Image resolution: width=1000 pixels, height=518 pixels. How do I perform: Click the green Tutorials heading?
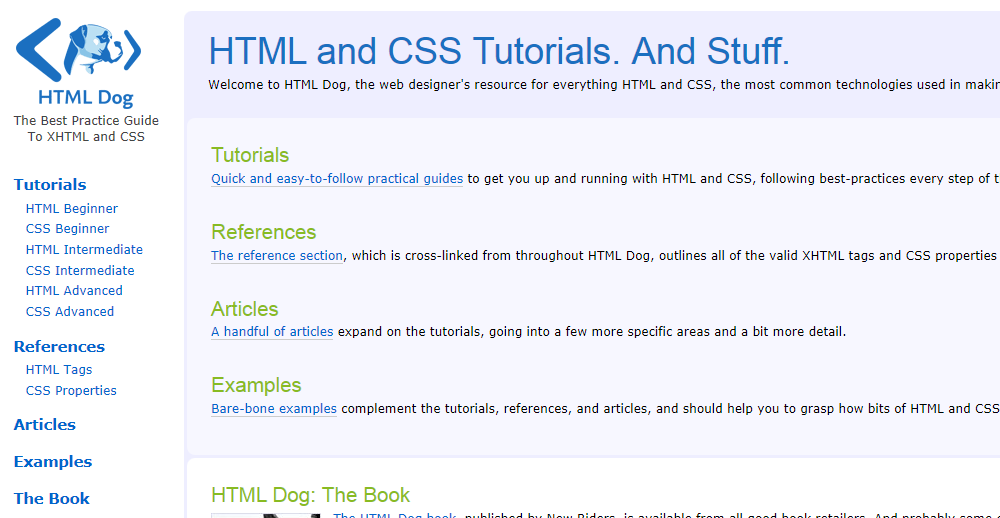(250, 155)
